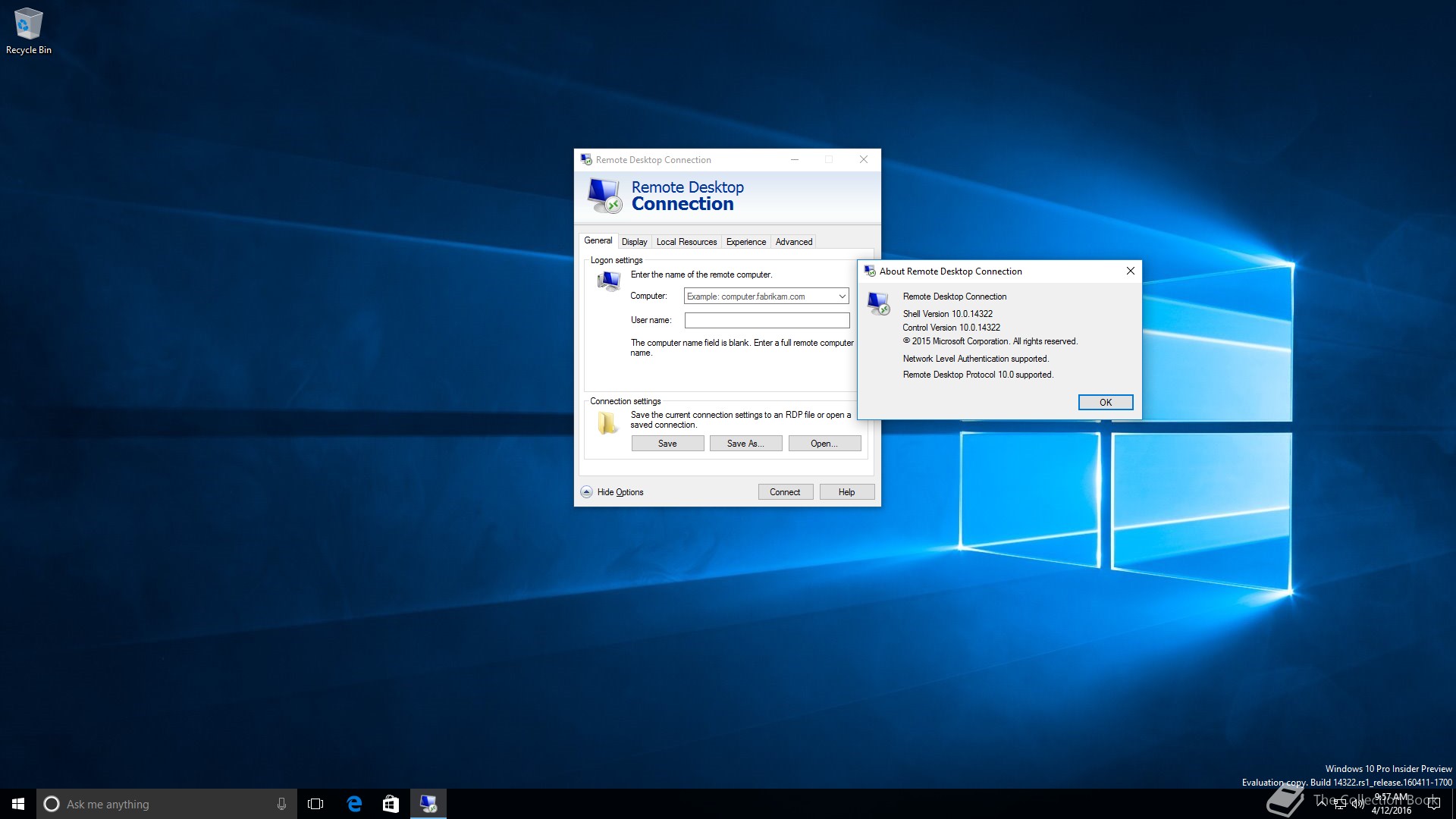
Task: Open the Recycle Bin desktop icon
Action: pos(29,31)
